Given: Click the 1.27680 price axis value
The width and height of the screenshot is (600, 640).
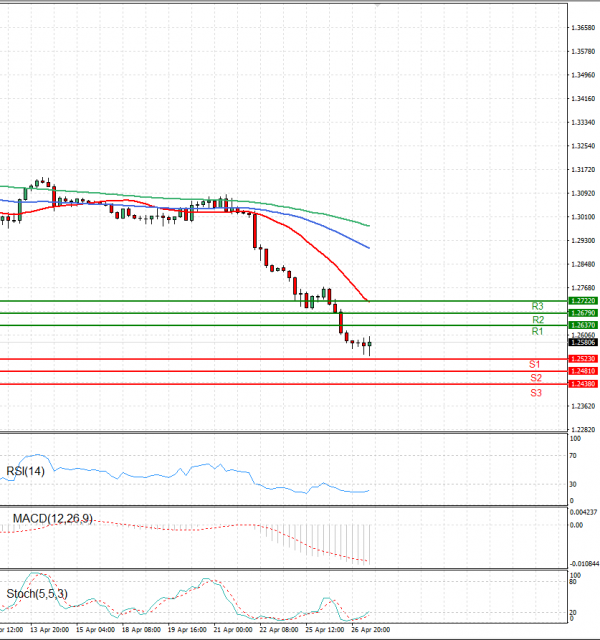Looking at the screenshot, I should click(583, 288).
